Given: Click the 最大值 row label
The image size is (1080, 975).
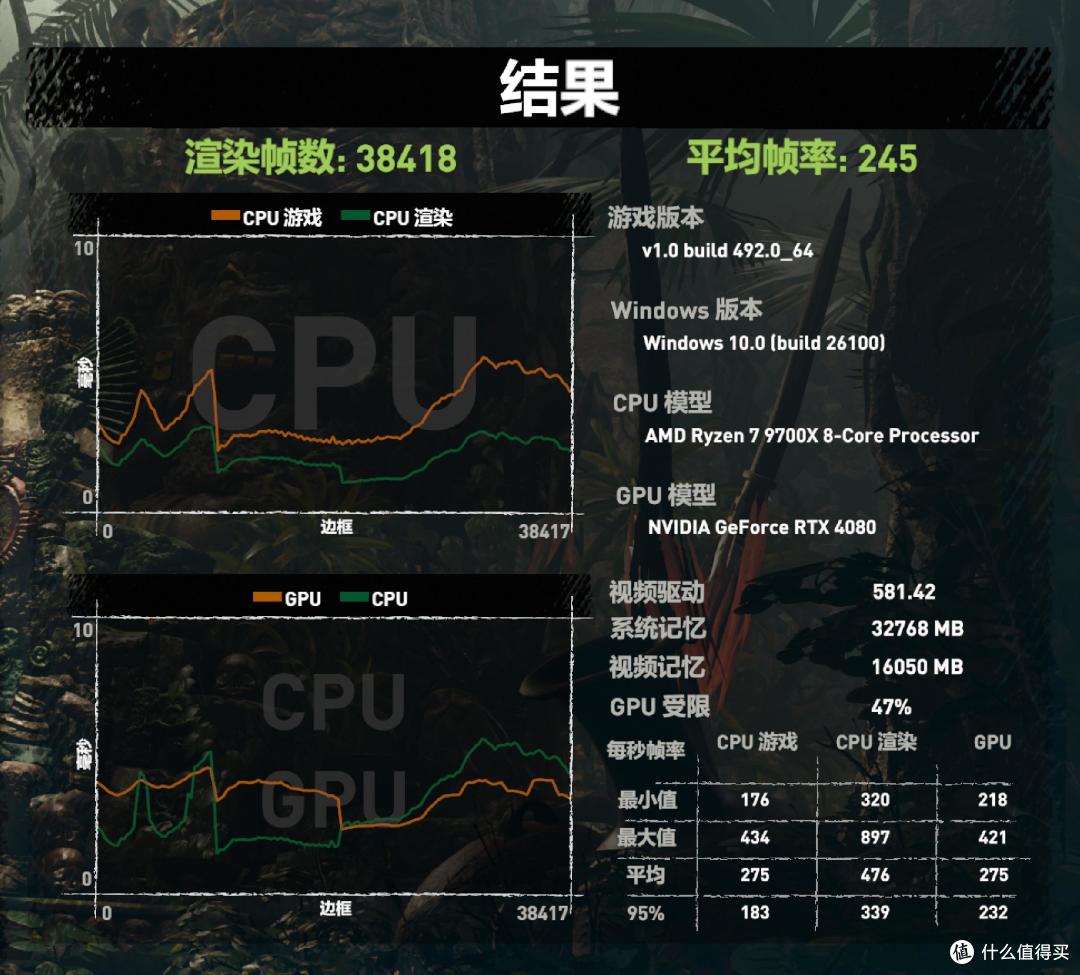Looking at the screenshot, I should click(x=646, y=838).
